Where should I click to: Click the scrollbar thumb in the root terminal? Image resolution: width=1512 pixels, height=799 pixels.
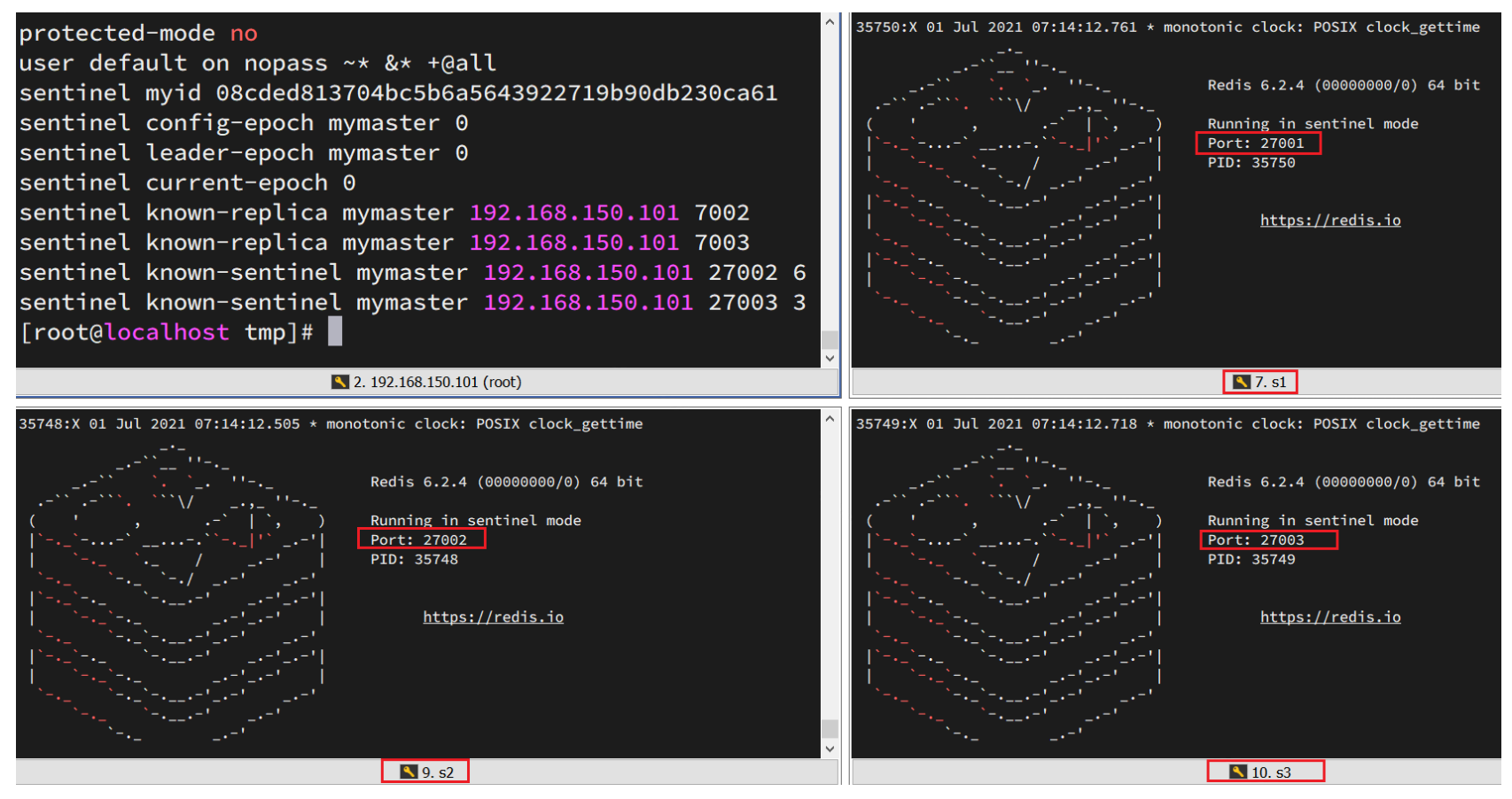[830, 340]
